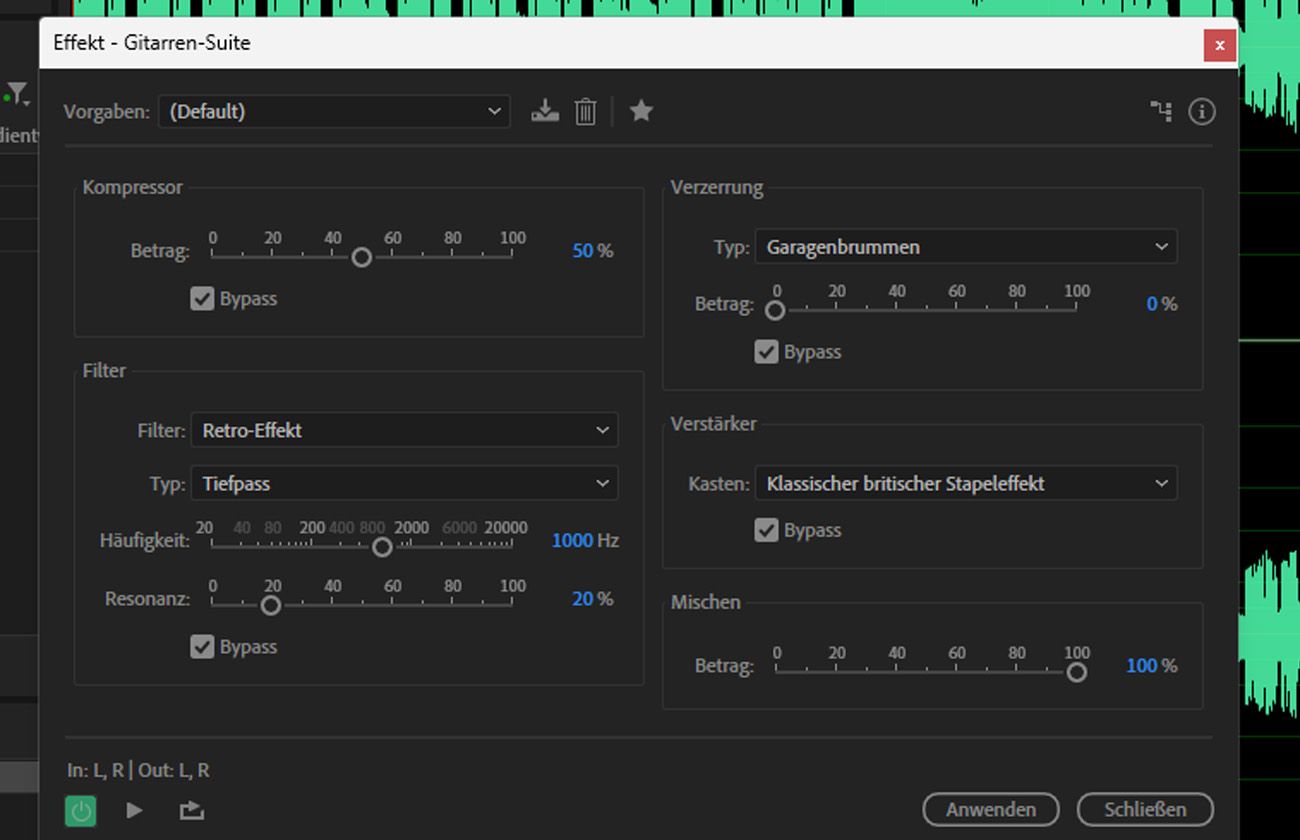Toggle the green effect power button

(79, 810)
